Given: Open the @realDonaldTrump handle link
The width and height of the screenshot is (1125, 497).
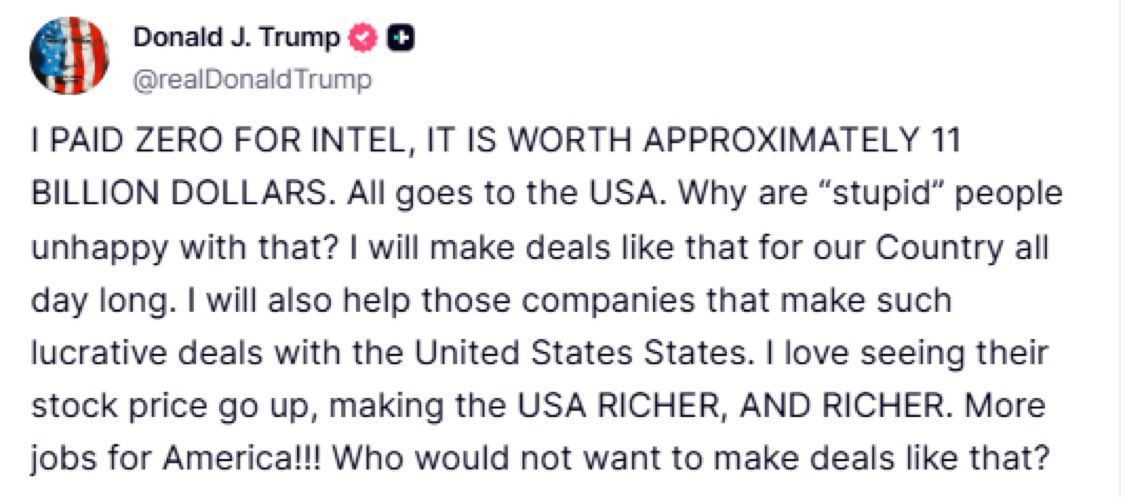Looking at the screenshot, I should (251, 80).
